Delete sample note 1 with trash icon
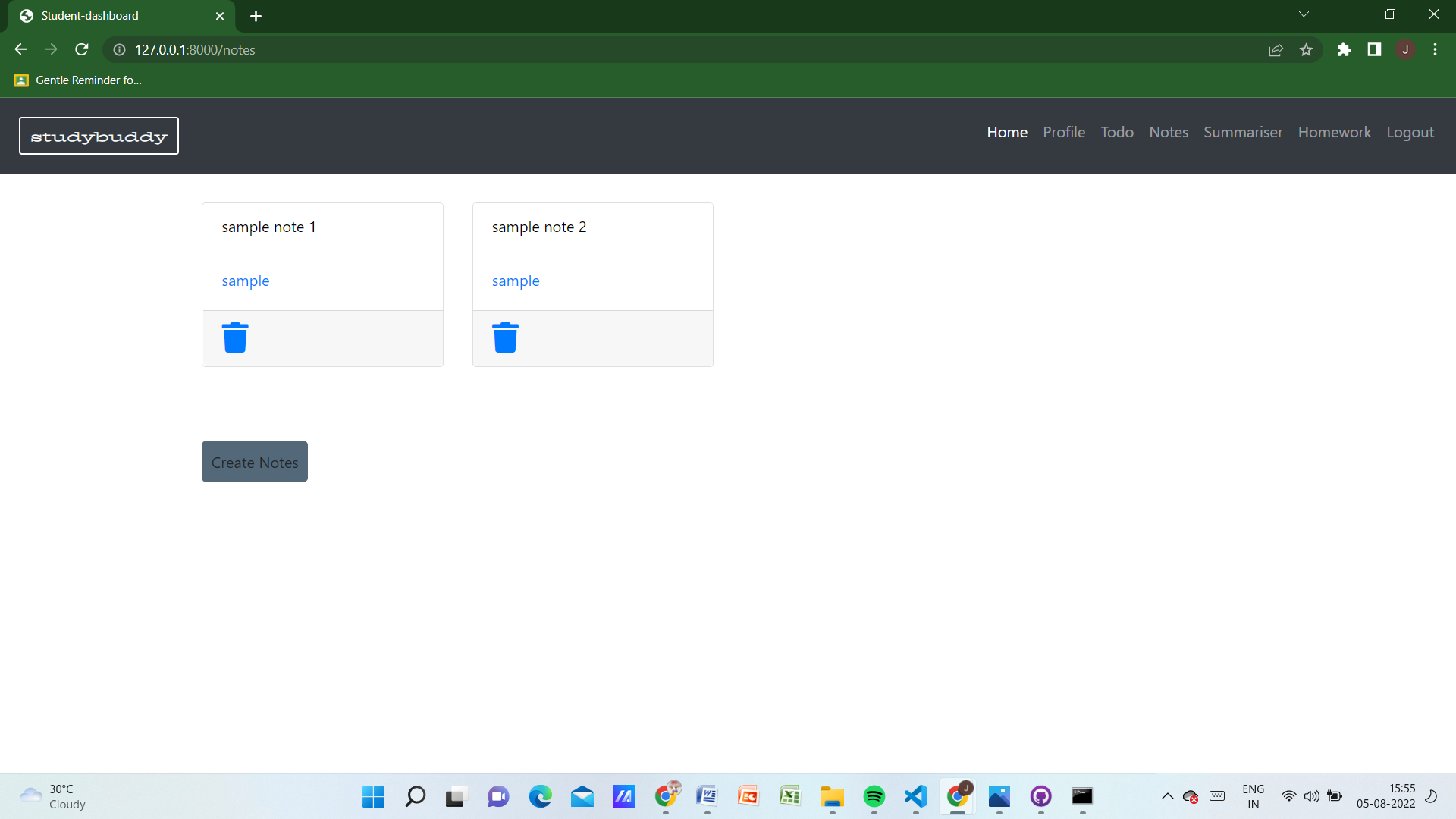 point(235,337)
